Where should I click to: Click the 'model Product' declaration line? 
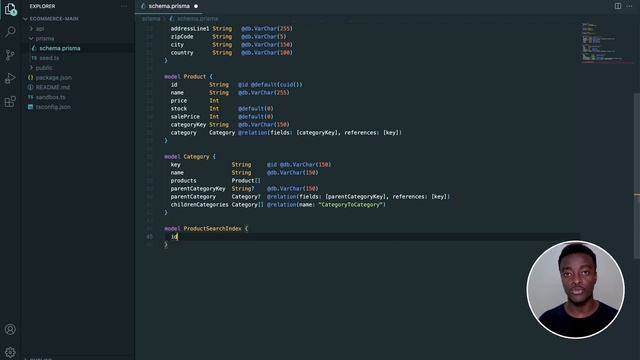(188, 77)
